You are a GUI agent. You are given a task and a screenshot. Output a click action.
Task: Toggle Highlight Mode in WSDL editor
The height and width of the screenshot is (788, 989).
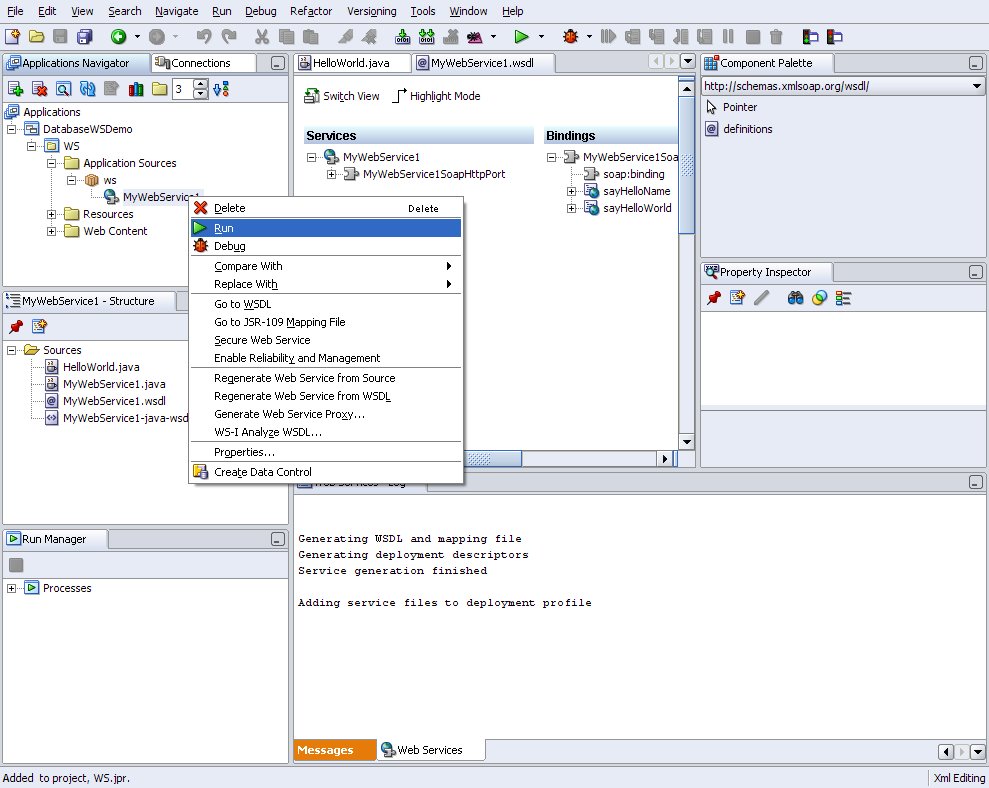pos(436,96)
